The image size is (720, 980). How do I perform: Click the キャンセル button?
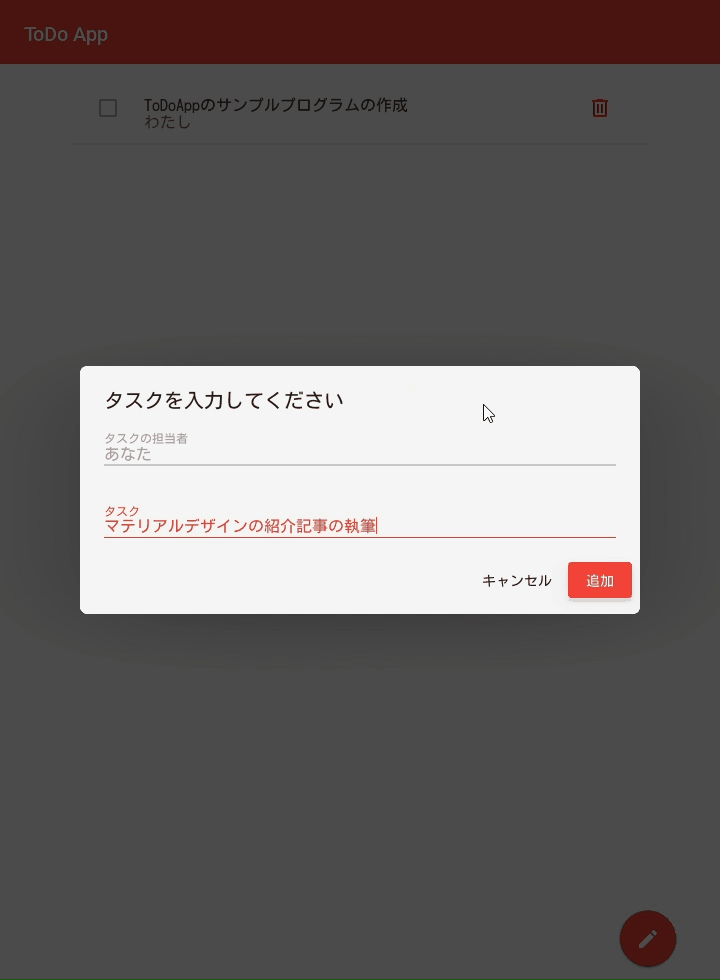(516, 581)
